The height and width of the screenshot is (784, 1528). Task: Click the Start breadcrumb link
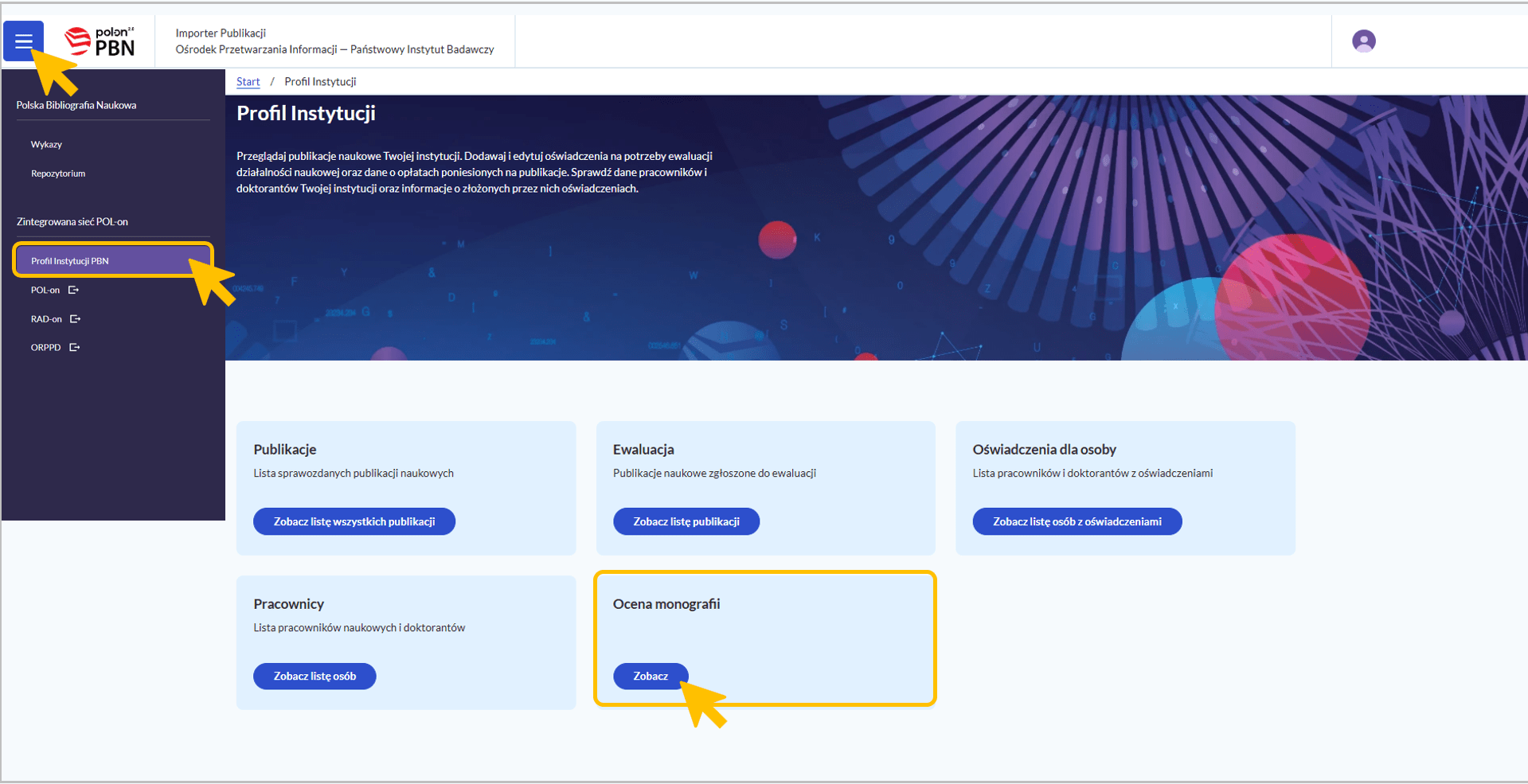[x=248, y=82]
